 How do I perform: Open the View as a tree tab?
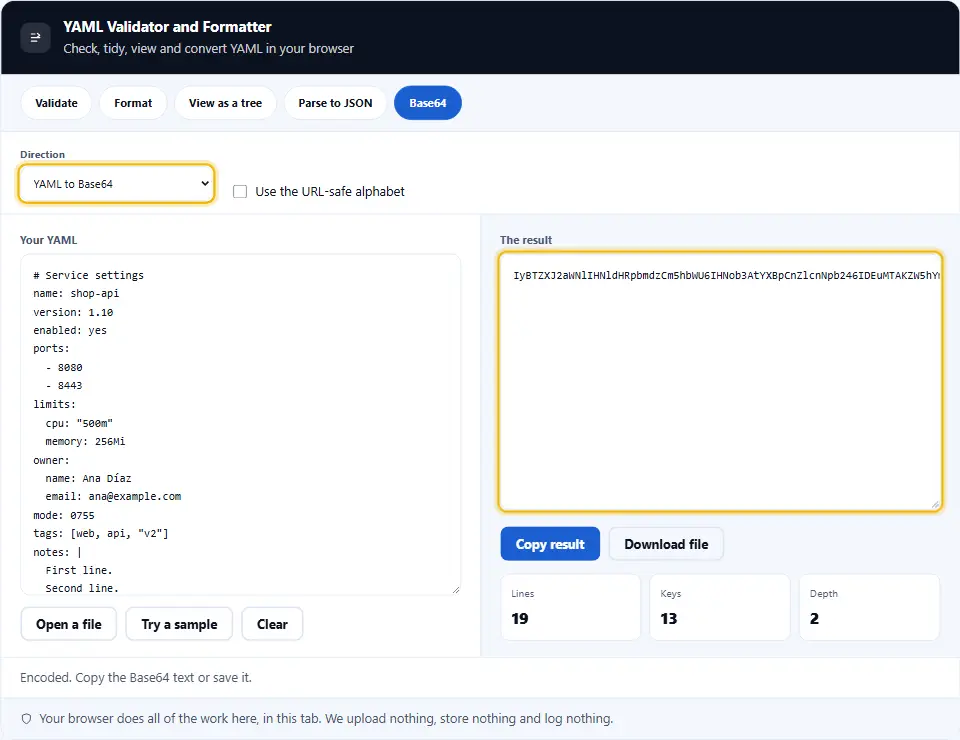[x=225, y=103]
